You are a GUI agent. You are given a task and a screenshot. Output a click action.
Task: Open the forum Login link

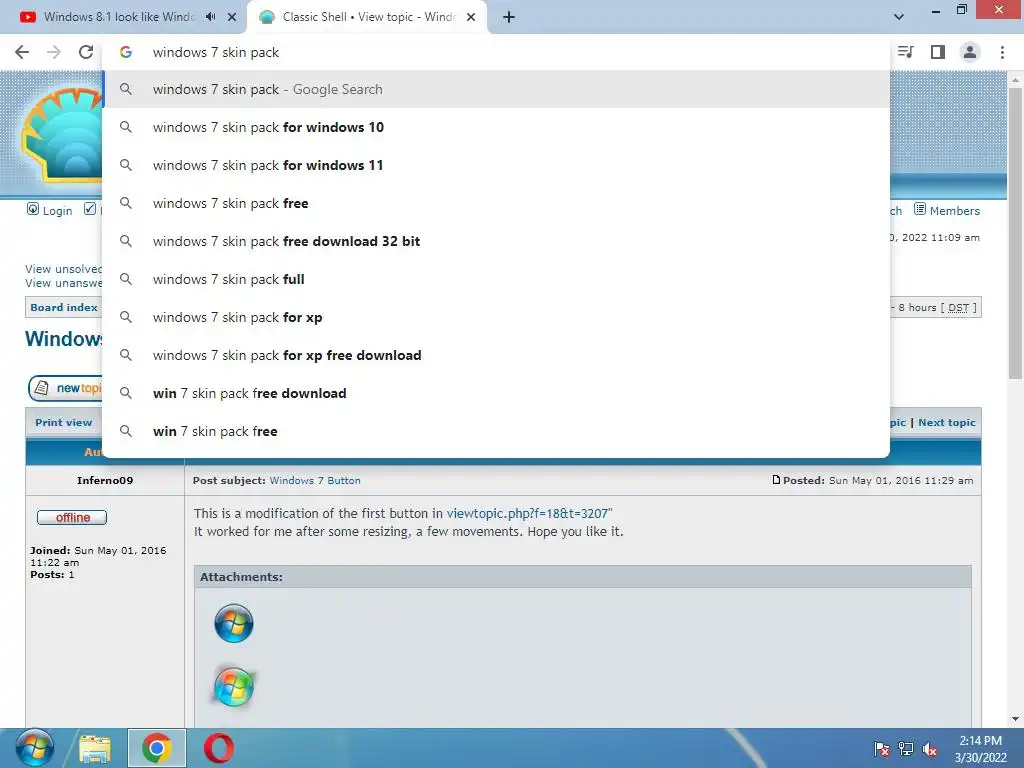(57, 211)
